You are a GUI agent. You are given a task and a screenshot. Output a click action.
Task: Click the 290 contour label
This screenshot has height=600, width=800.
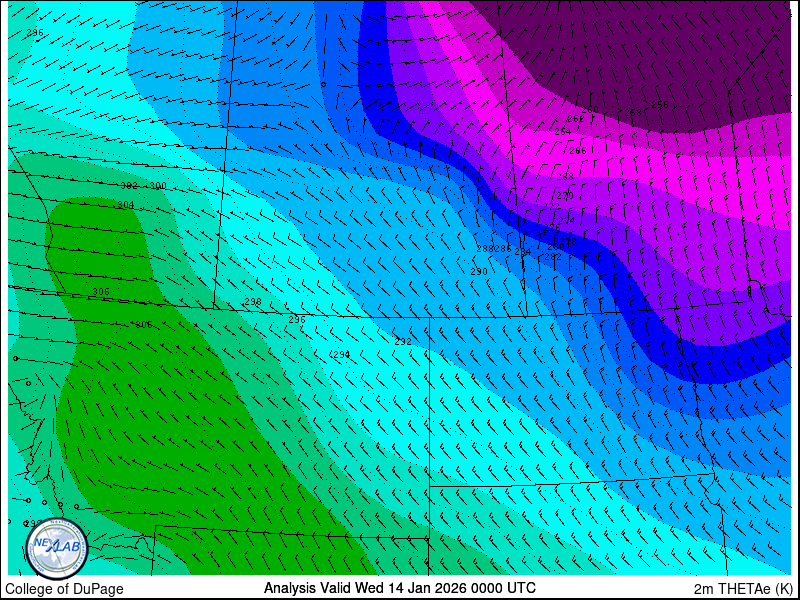tap(479, 272)
